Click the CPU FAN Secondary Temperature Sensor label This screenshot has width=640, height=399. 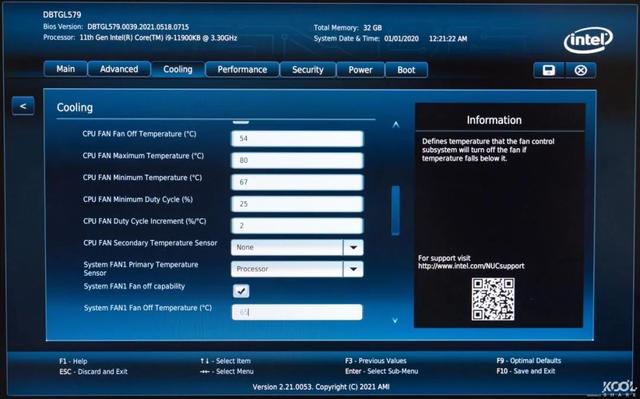click(x=150, y=243)
